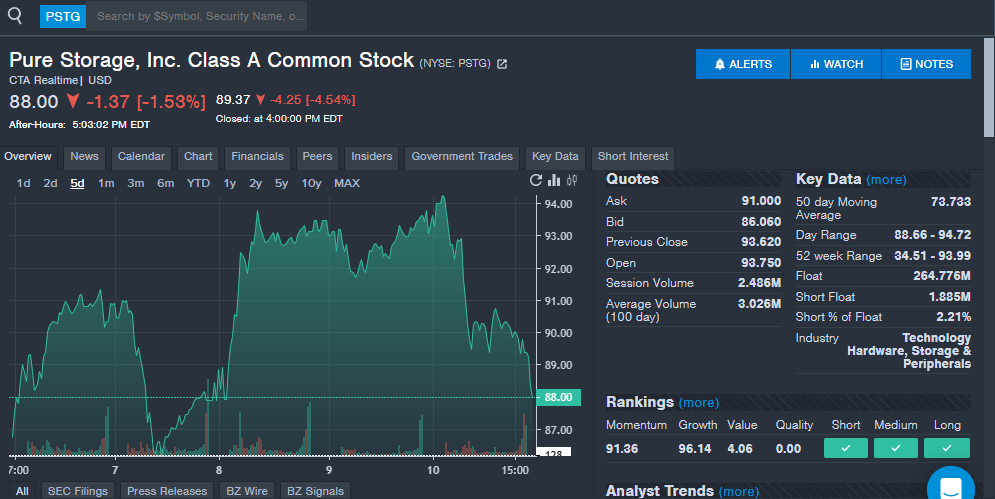The height and width of the screenshot is (499, 995).
Task: Toggle the Short trend checkmark
Action: [x=846, y=449]
